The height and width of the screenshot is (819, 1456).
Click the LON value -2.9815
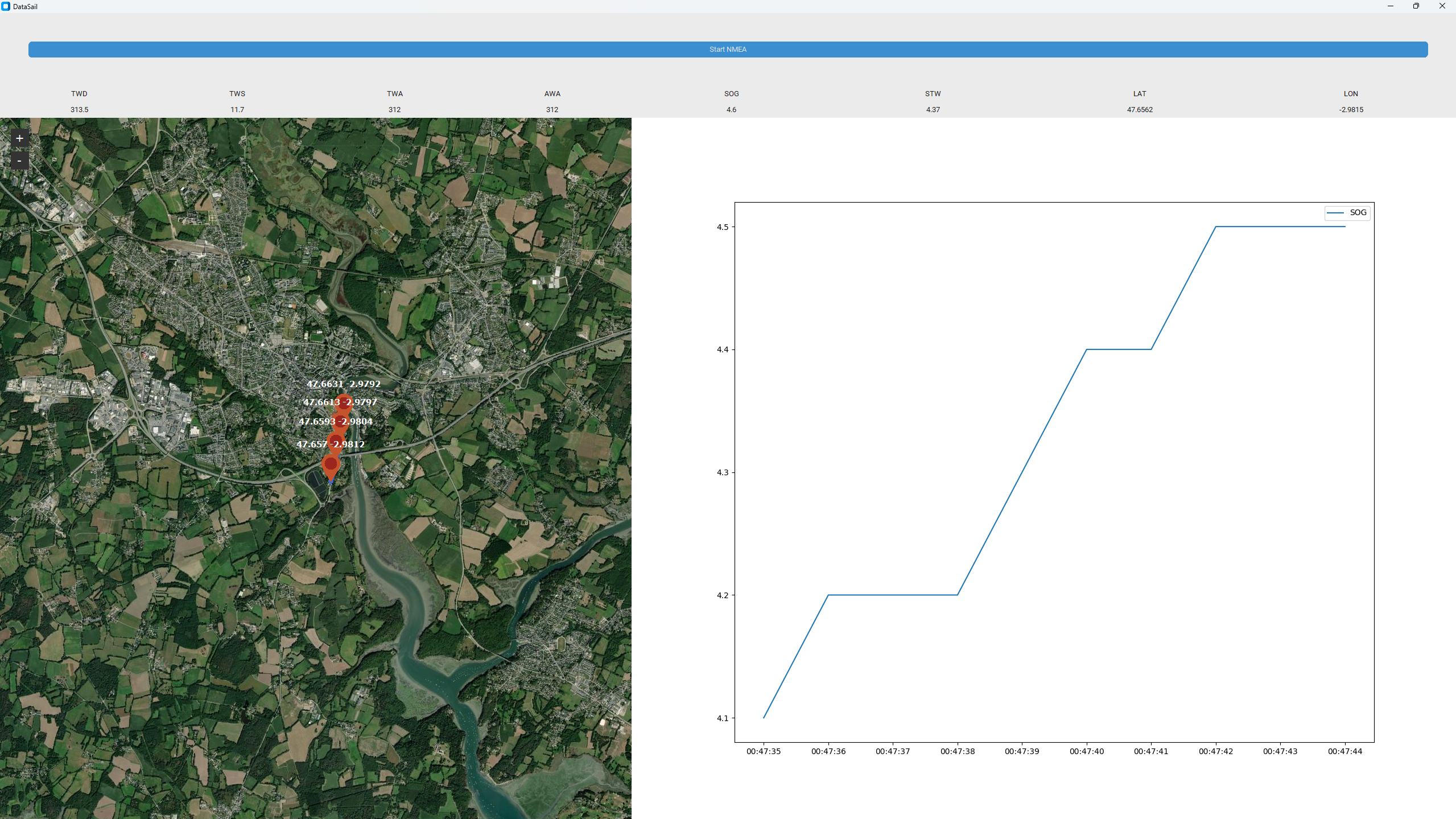click(x=1351, y=109)
